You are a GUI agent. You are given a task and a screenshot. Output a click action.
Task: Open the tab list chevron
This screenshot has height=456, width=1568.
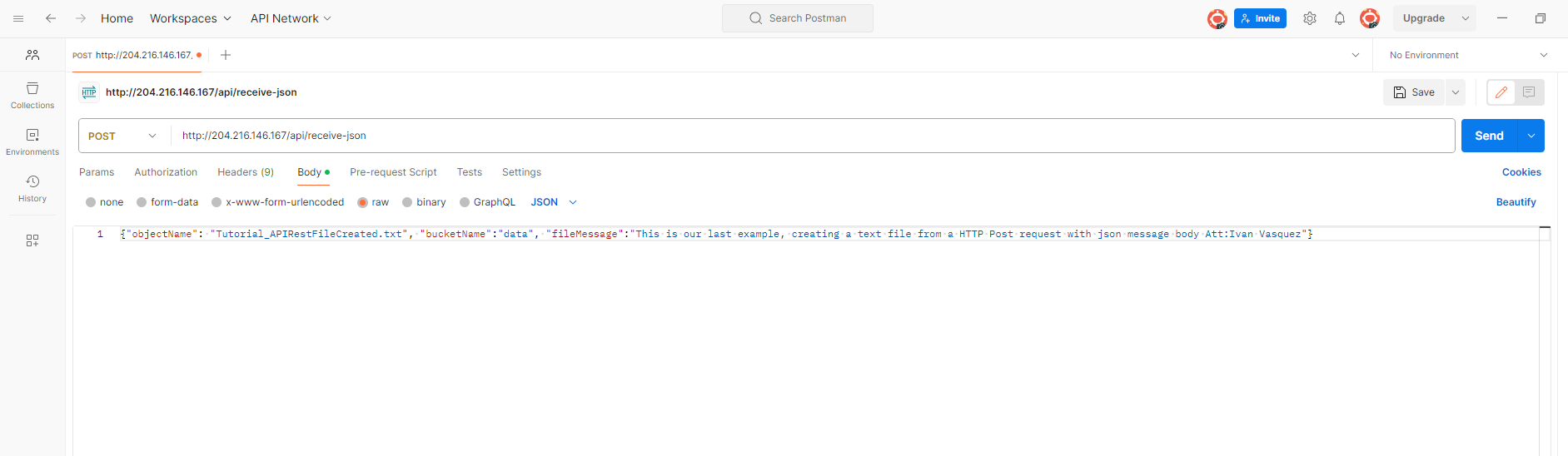(1356, 55)
